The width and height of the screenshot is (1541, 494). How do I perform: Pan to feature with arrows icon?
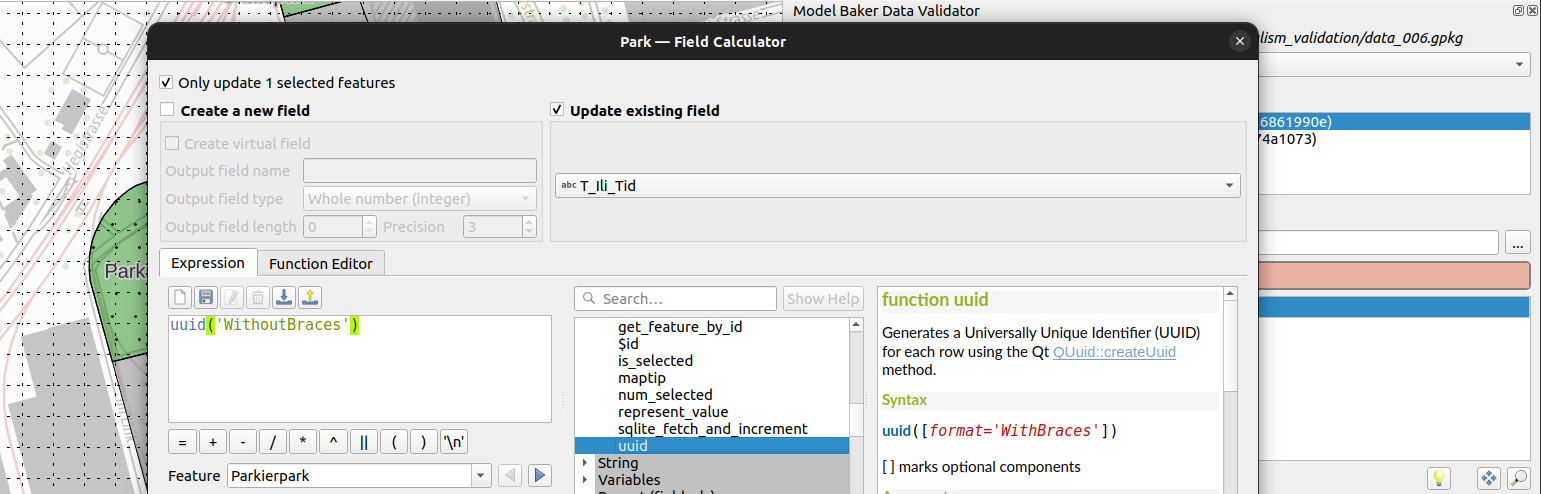[1489, 478]
